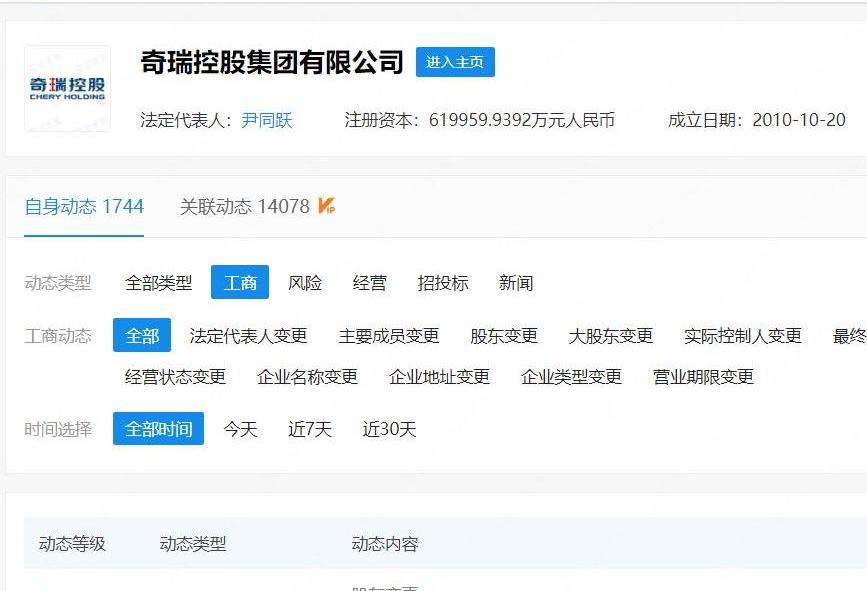Switch to the 自身动态 1744 tab
Image resolution: width=867 pixels, height=591 pixels.
pyautogui.click(x=84, y=207)
